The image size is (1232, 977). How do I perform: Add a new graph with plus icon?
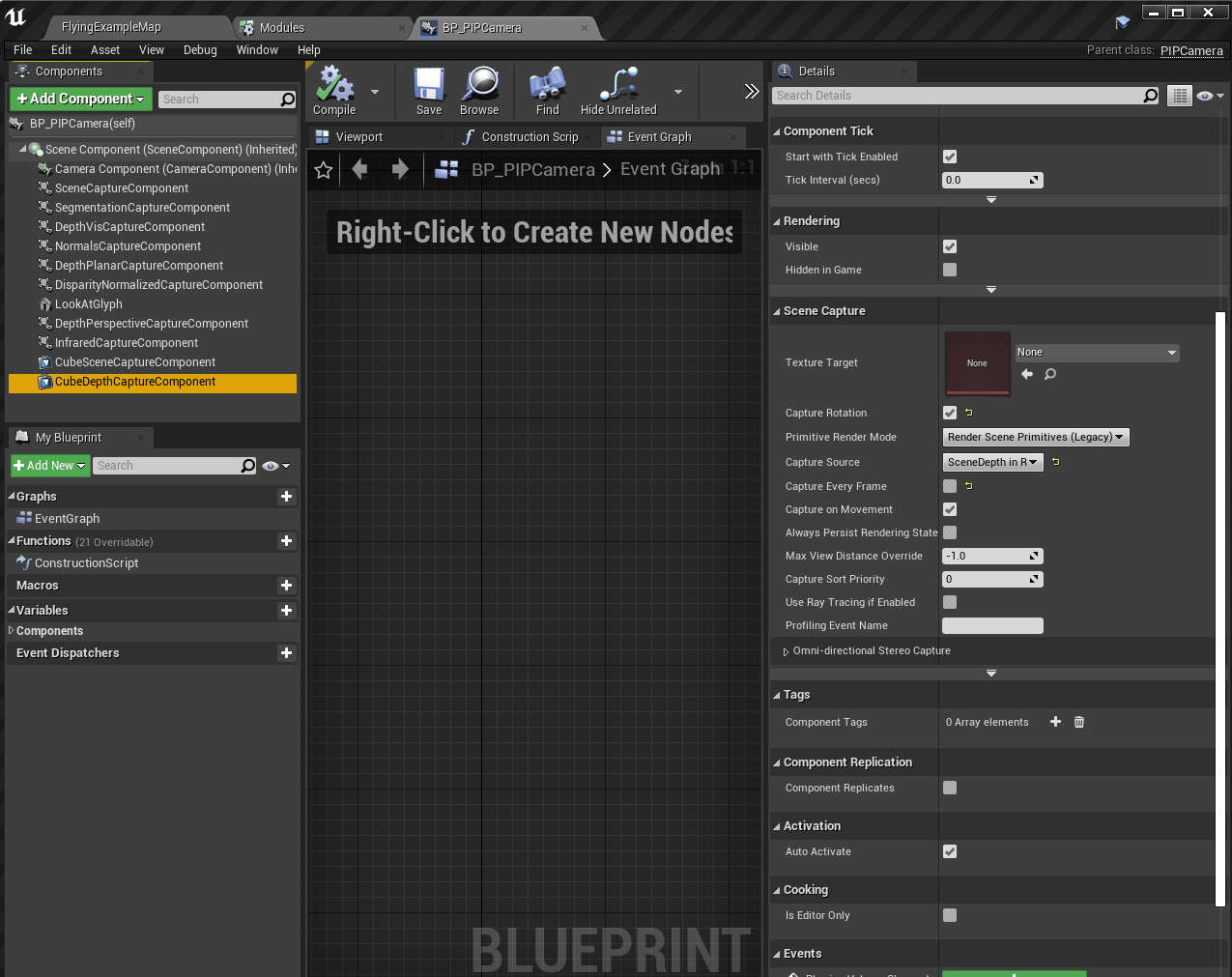[x=286, y=497]
